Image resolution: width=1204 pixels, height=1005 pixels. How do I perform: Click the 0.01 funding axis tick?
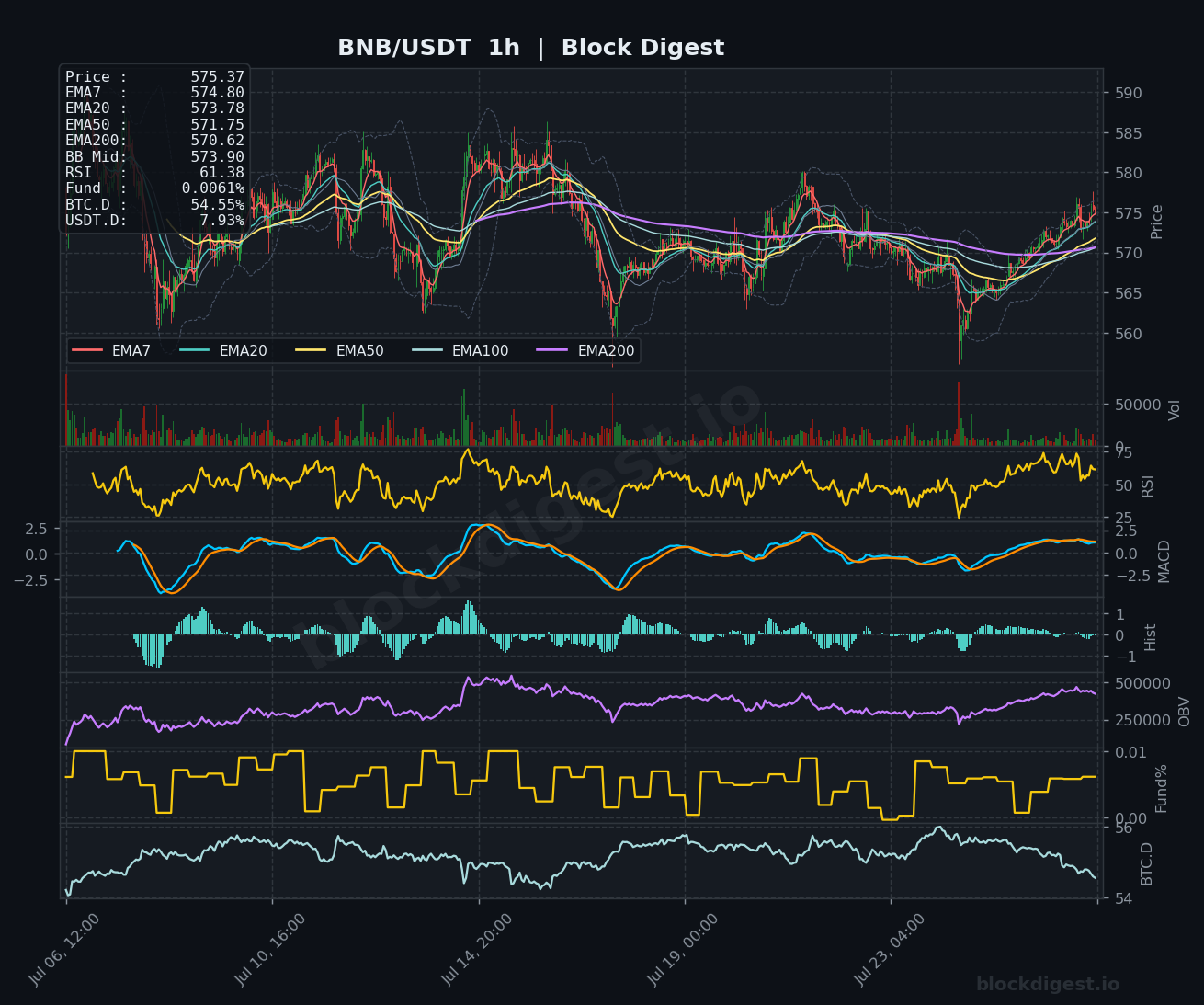1130,752
